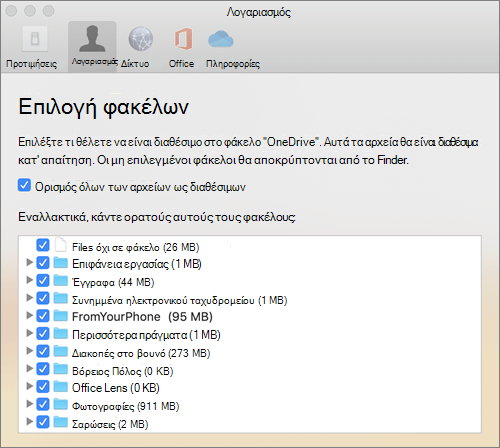
Task: Uncheck Συνημμένα ηλεκτρονικού ταχυδρομείου checkbox
Action: click(x=43, y=298)
